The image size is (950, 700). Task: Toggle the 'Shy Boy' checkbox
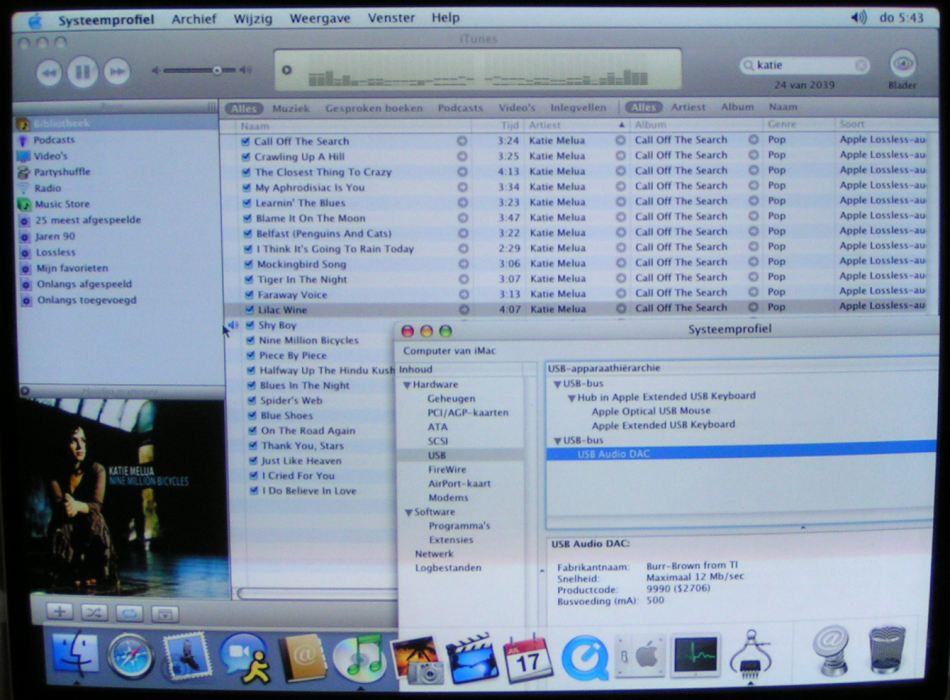point(250,325)
